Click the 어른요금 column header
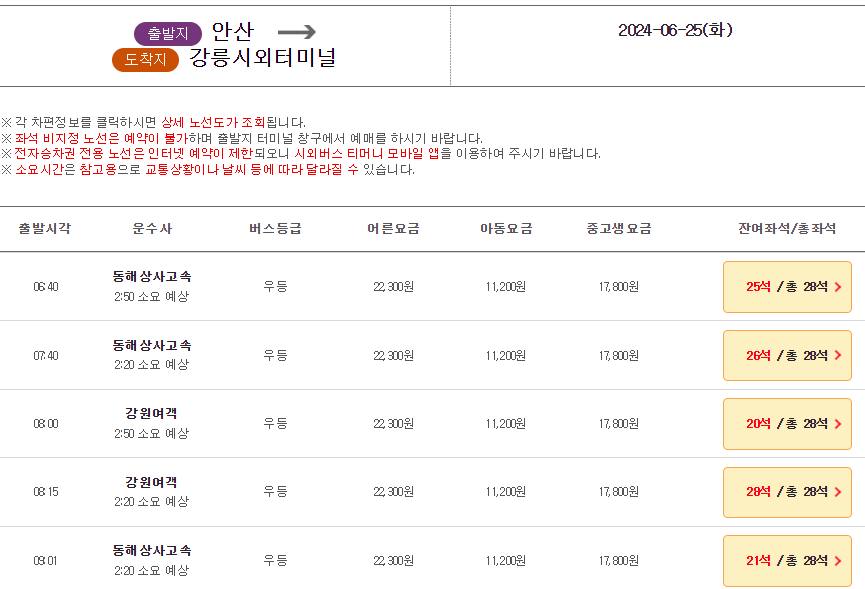This screenshot has height=589, width=865. [395, 227]
